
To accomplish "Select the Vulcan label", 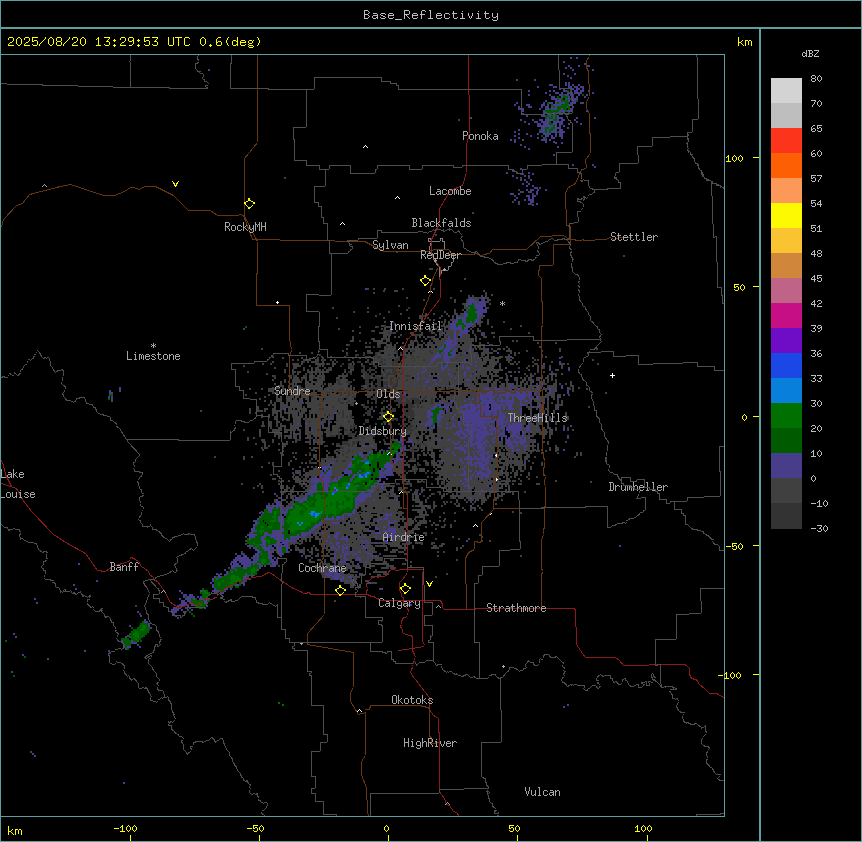I will coord(542,792).
